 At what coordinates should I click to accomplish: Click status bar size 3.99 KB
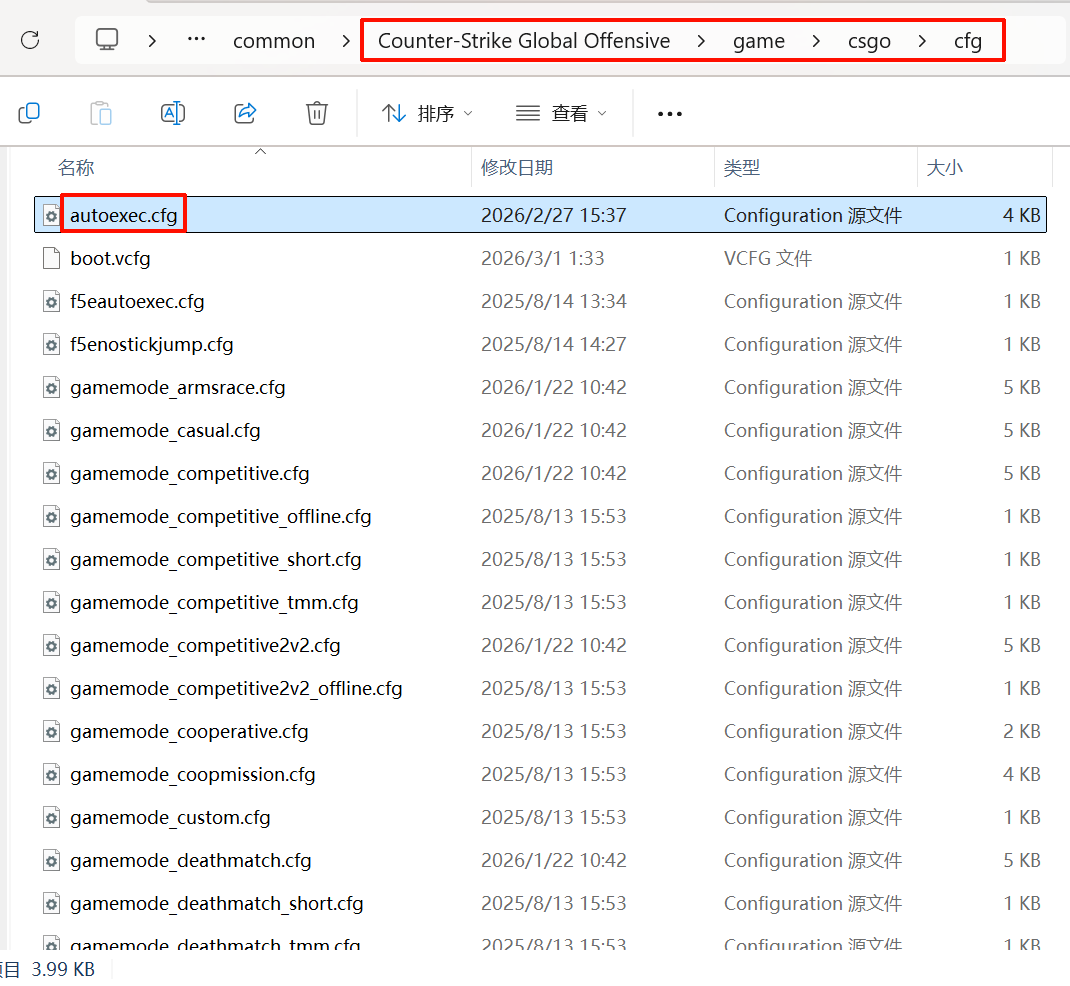[x=63, y=969]
